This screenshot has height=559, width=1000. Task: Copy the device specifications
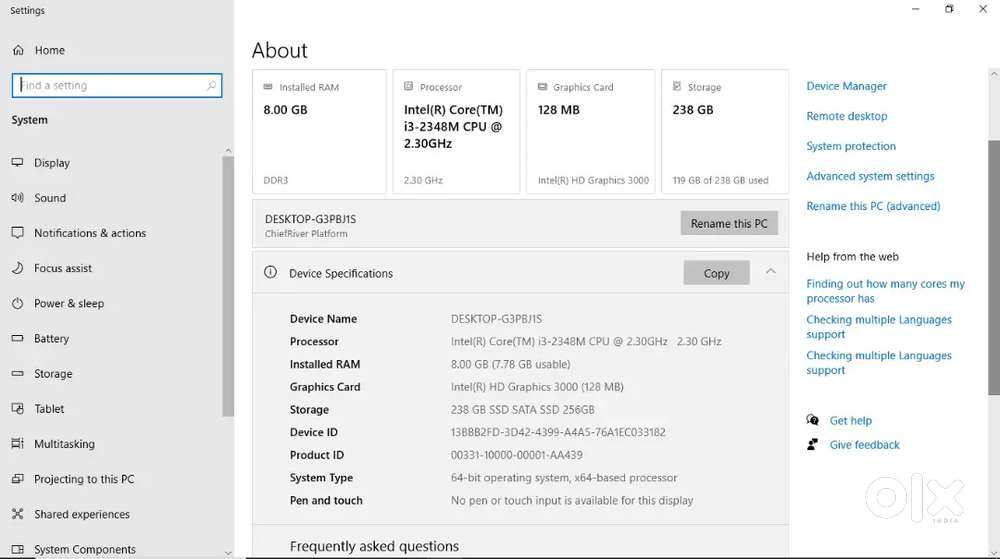[x=716, y=273]
